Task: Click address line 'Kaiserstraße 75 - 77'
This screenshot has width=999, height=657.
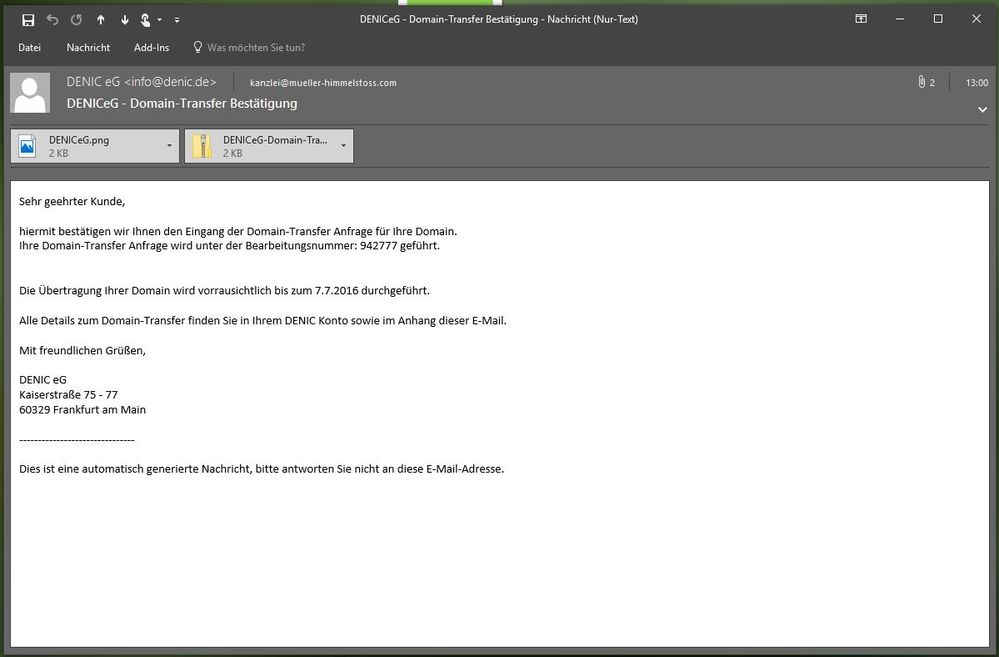Action: pos(68,394)
